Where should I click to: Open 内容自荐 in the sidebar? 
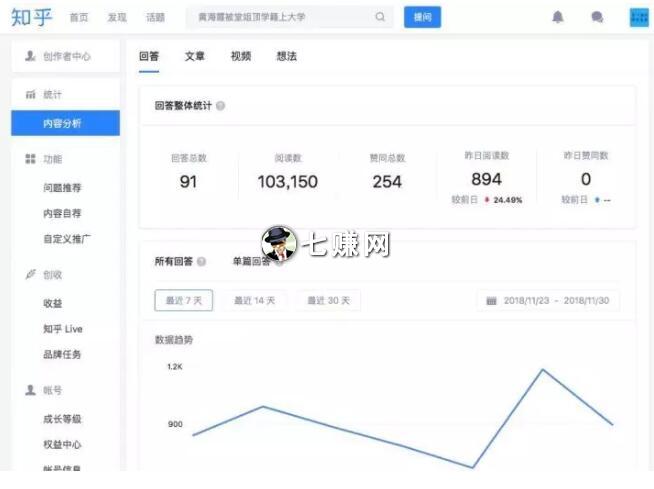coord(62,214)
